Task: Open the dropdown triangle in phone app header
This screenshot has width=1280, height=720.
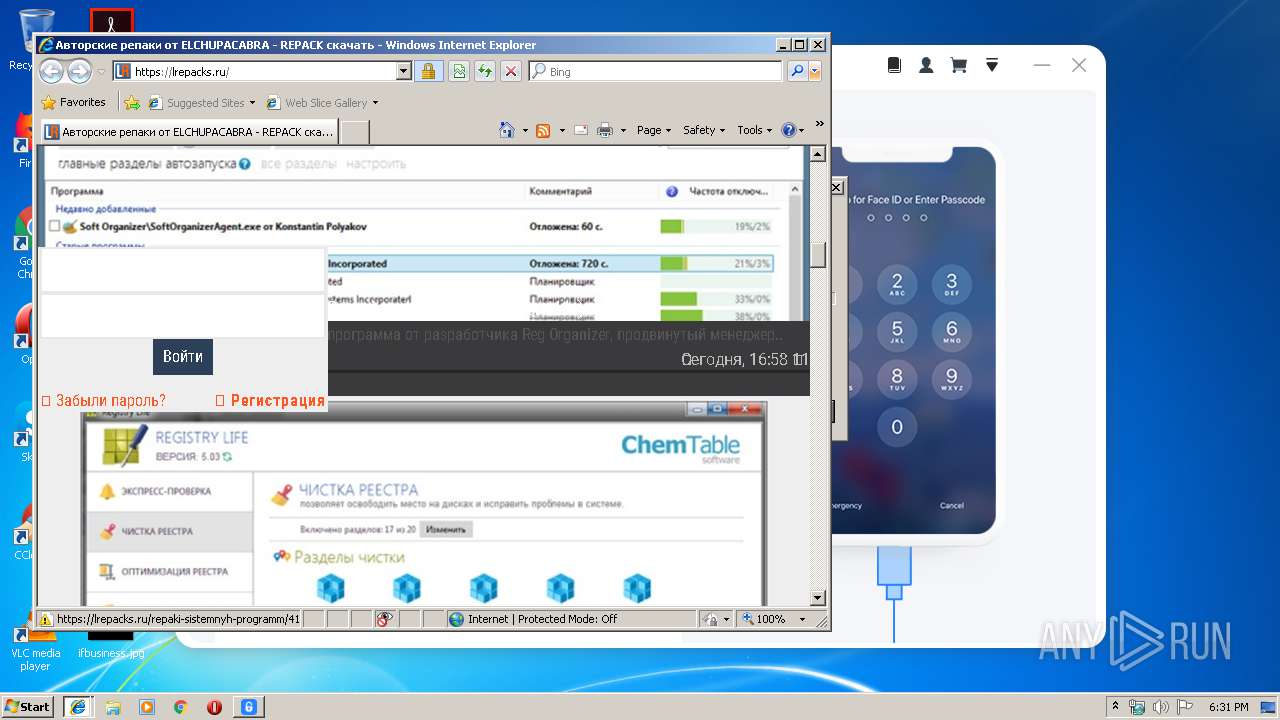Action: [x=992, y=65]
